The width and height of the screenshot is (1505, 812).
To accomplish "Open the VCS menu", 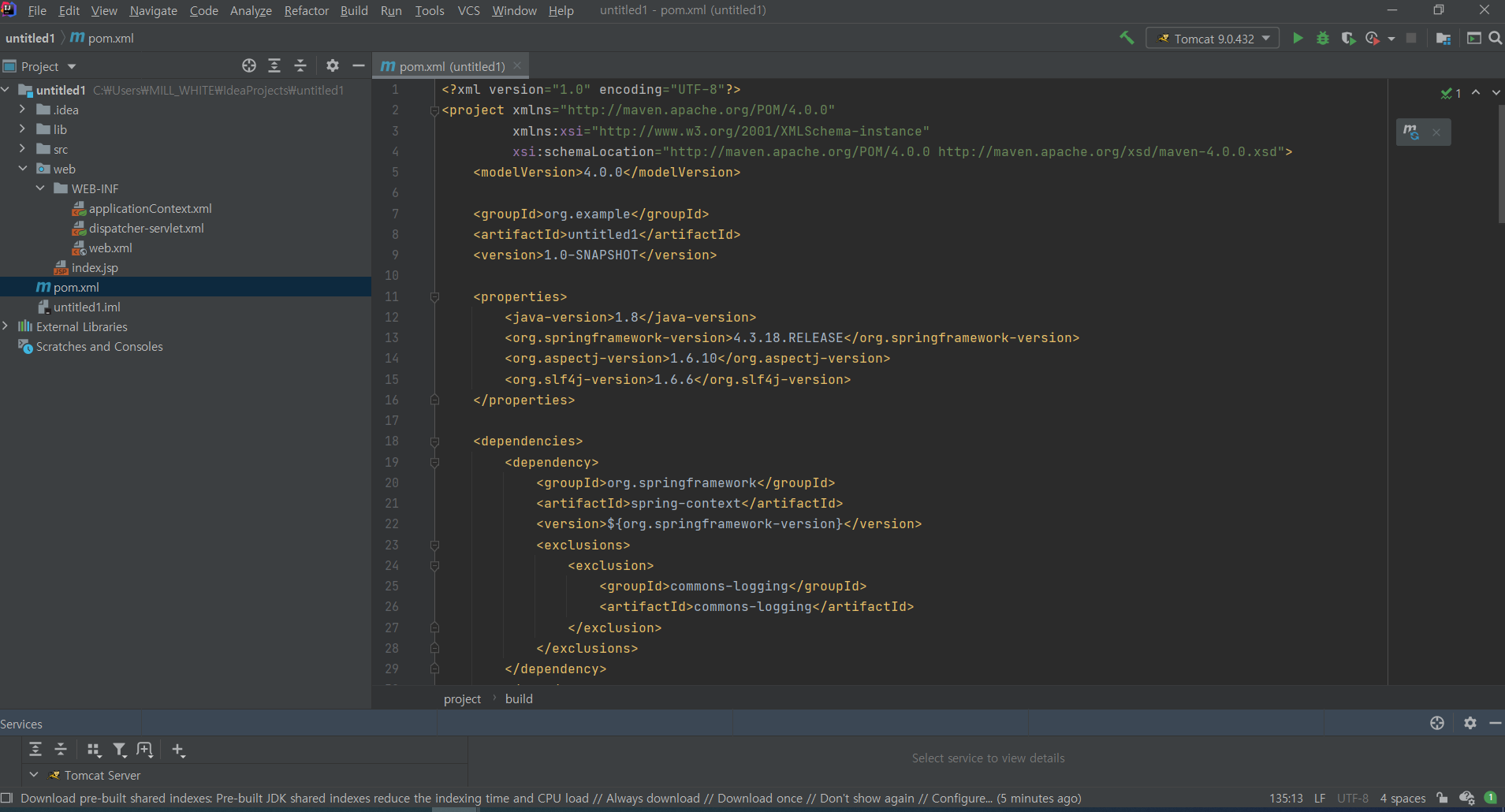I will pos(468,10).
